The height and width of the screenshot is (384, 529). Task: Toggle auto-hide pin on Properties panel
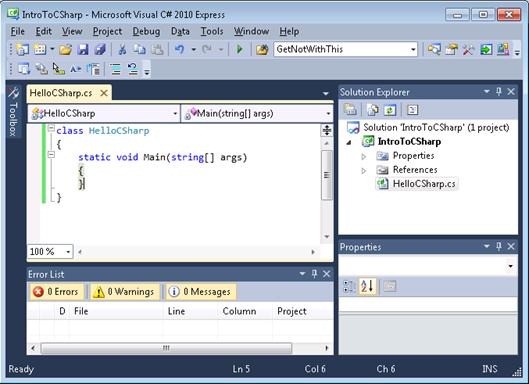point(499,246)
